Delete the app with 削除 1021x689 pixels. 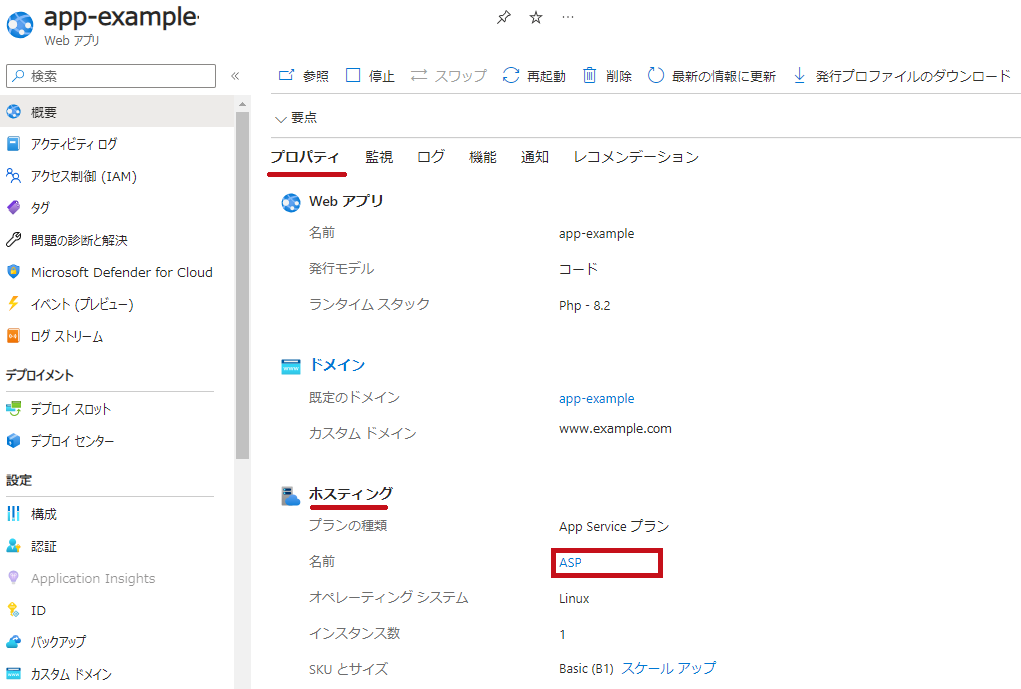tap(607, 76)
